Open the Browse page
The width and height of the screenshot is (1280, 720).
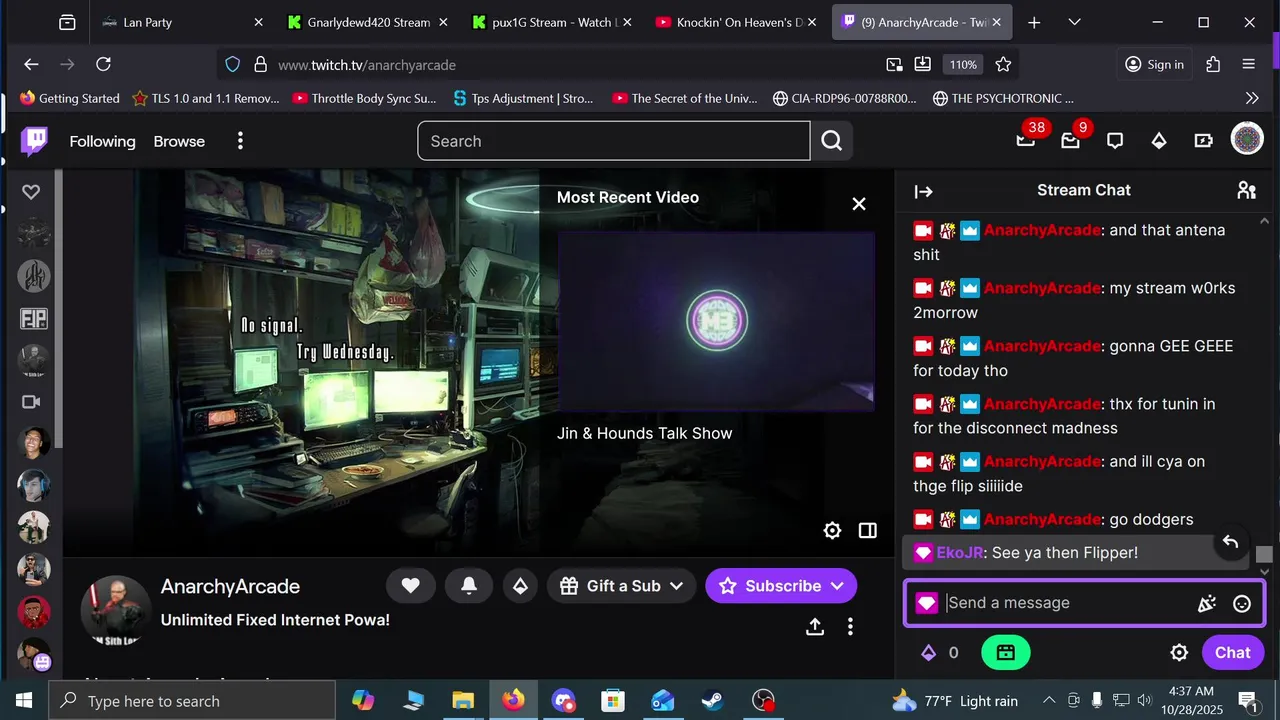179,141
